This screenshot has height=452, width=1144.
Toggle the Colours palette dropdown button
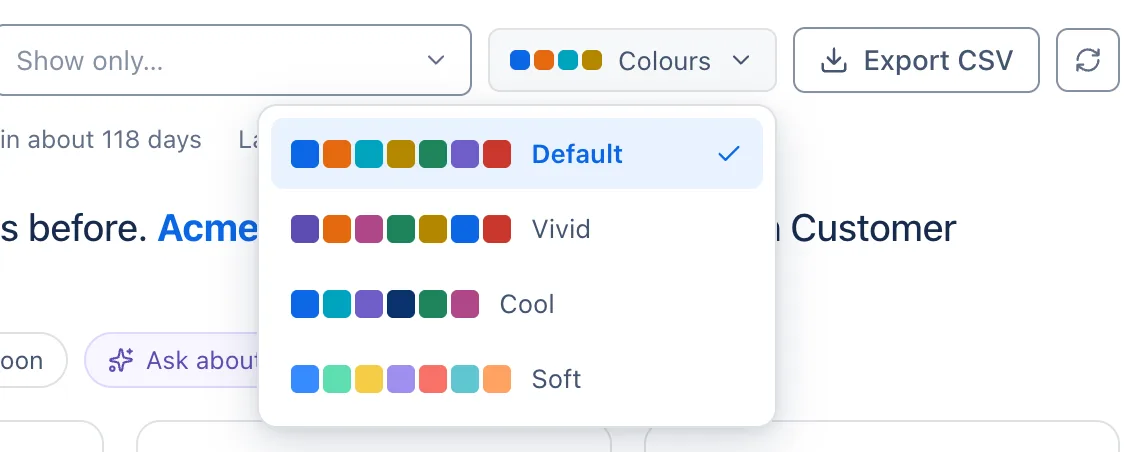pos(632,61)
